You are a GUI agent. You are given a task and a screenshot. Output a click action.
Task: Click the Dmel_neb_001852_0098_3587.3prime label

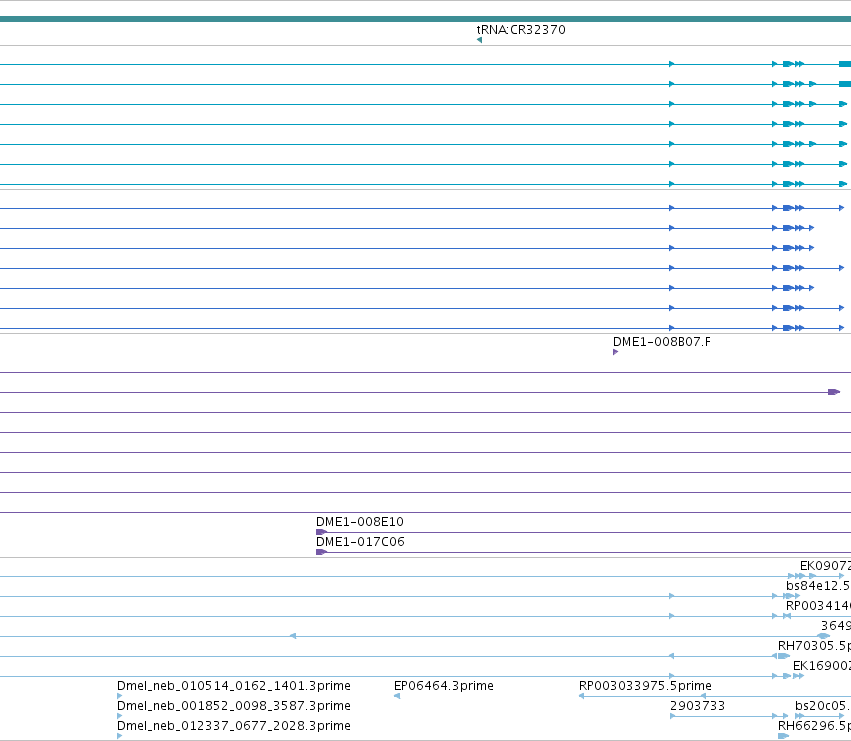pos(234,706)
